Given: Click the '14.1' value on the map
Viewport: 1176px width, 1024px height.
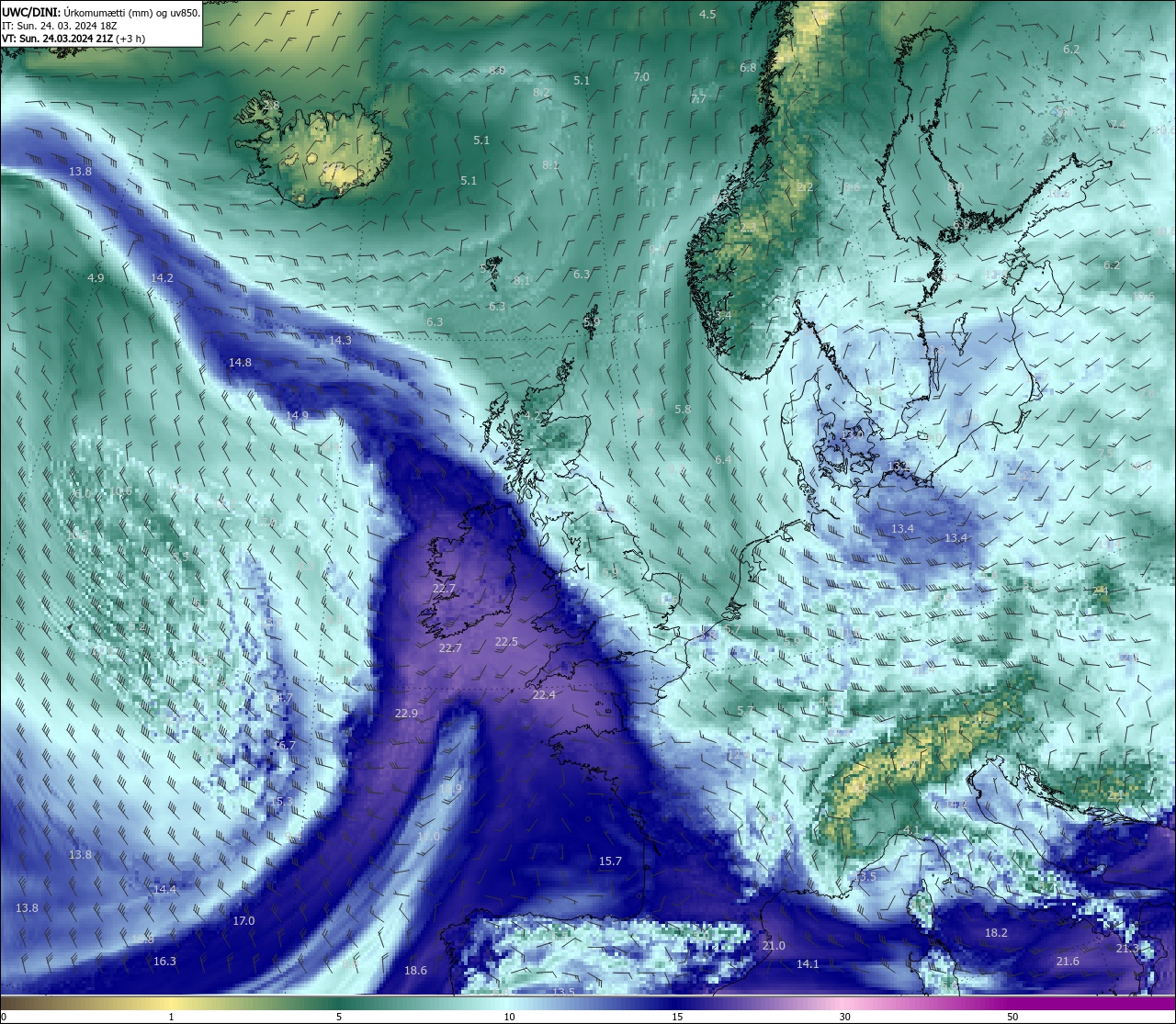Looking at the screenshot, I should point(807,964).
